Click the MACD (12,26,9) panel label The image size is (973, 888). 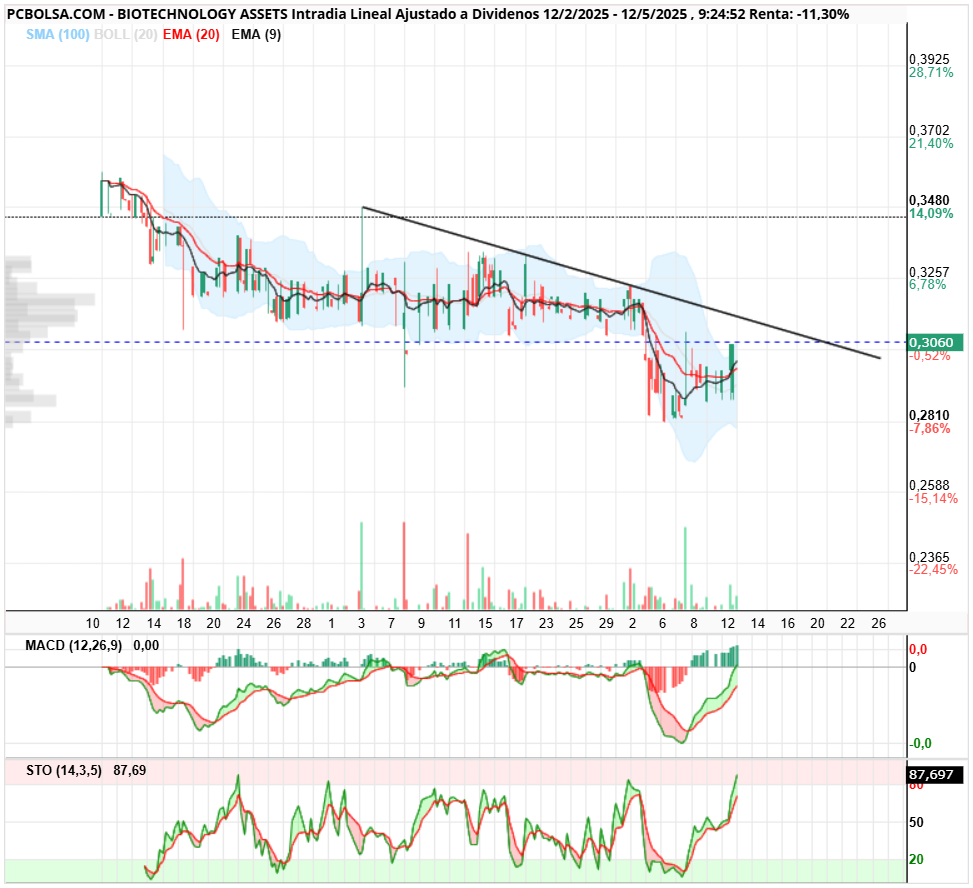[x=73, y=645]
